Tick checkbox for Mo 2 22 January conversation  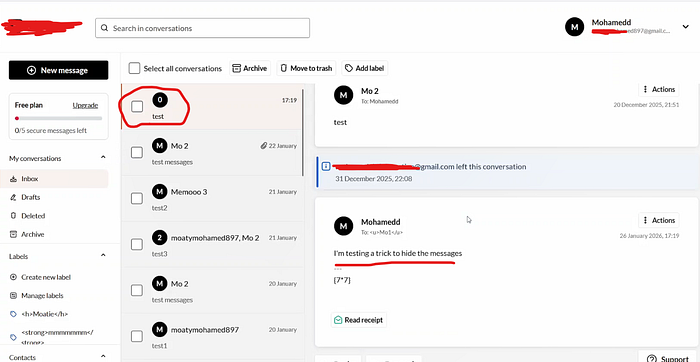[137, 153]
